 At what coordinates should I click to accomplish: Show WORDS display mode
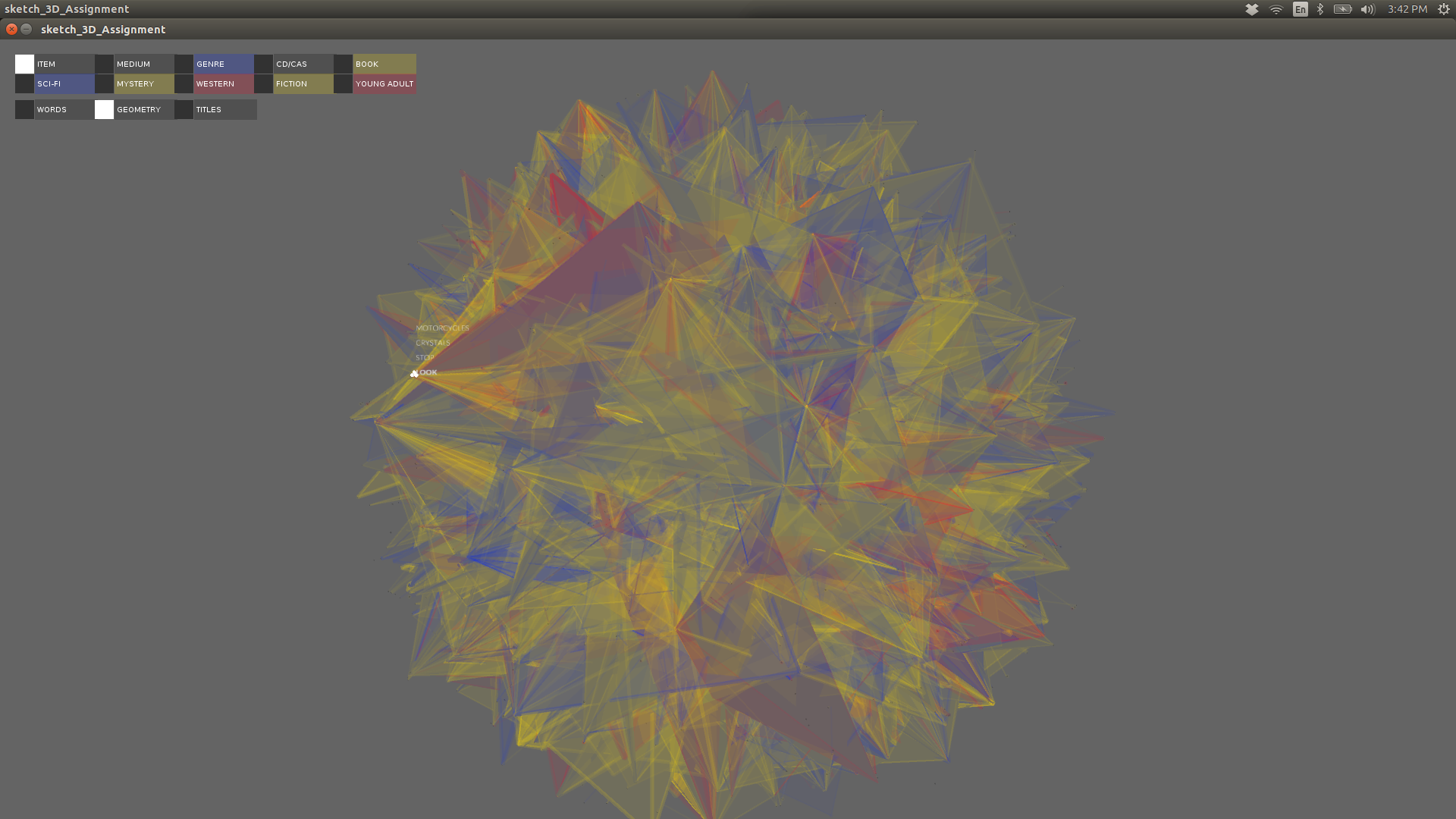point(24,110)
